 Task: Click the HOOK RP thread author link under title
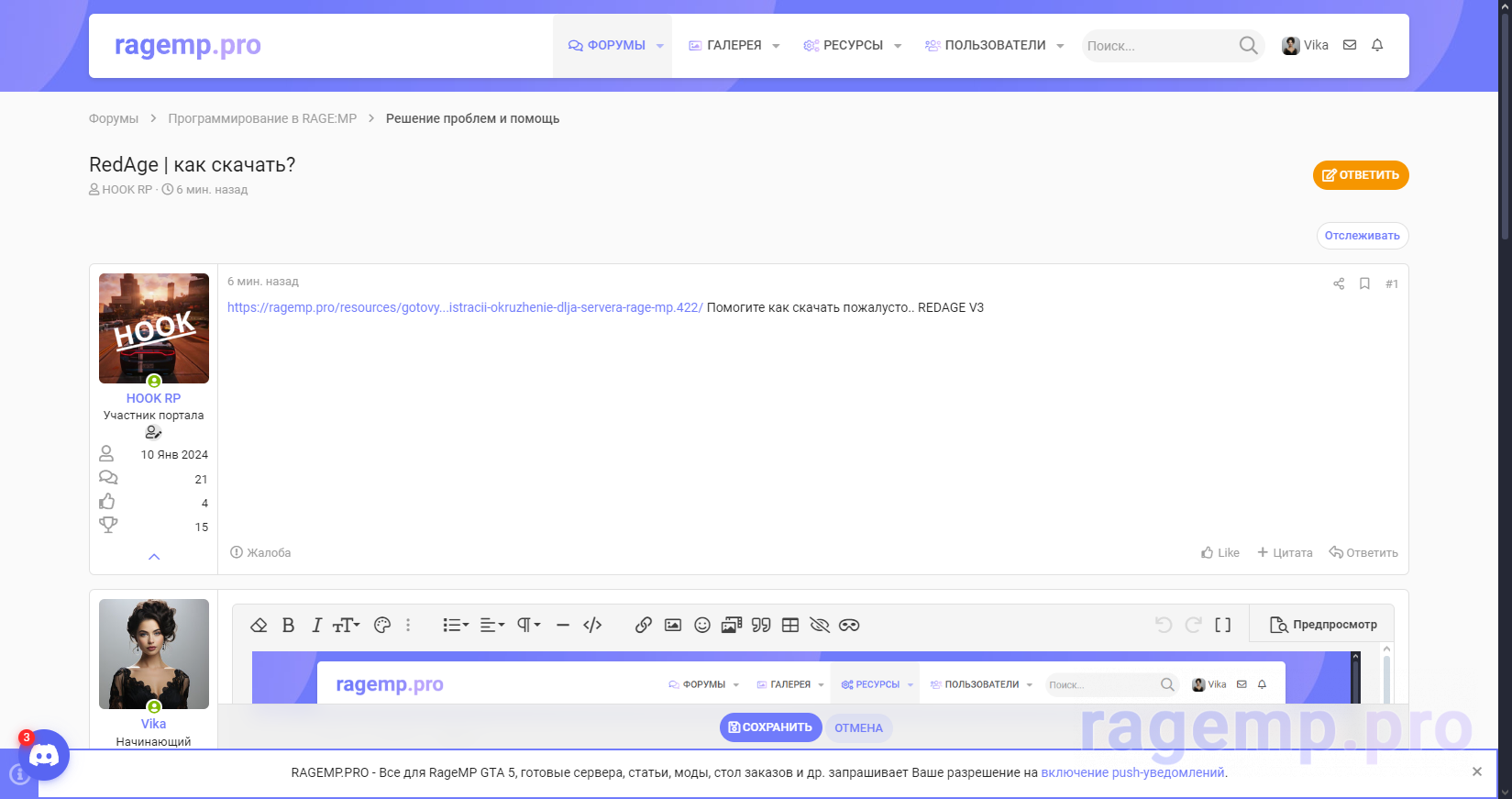pos(127,190)
